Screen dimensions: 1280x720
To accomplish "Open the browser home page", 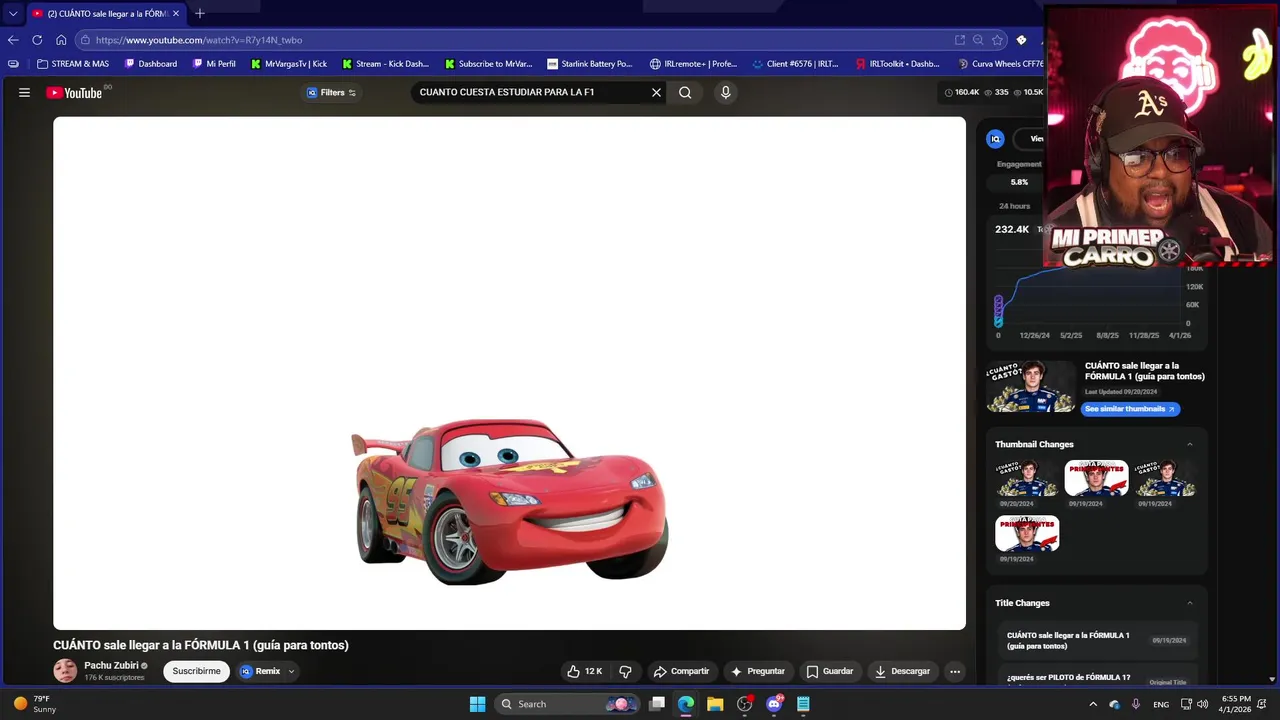I will pyautogui.click(x=61, y=40).
